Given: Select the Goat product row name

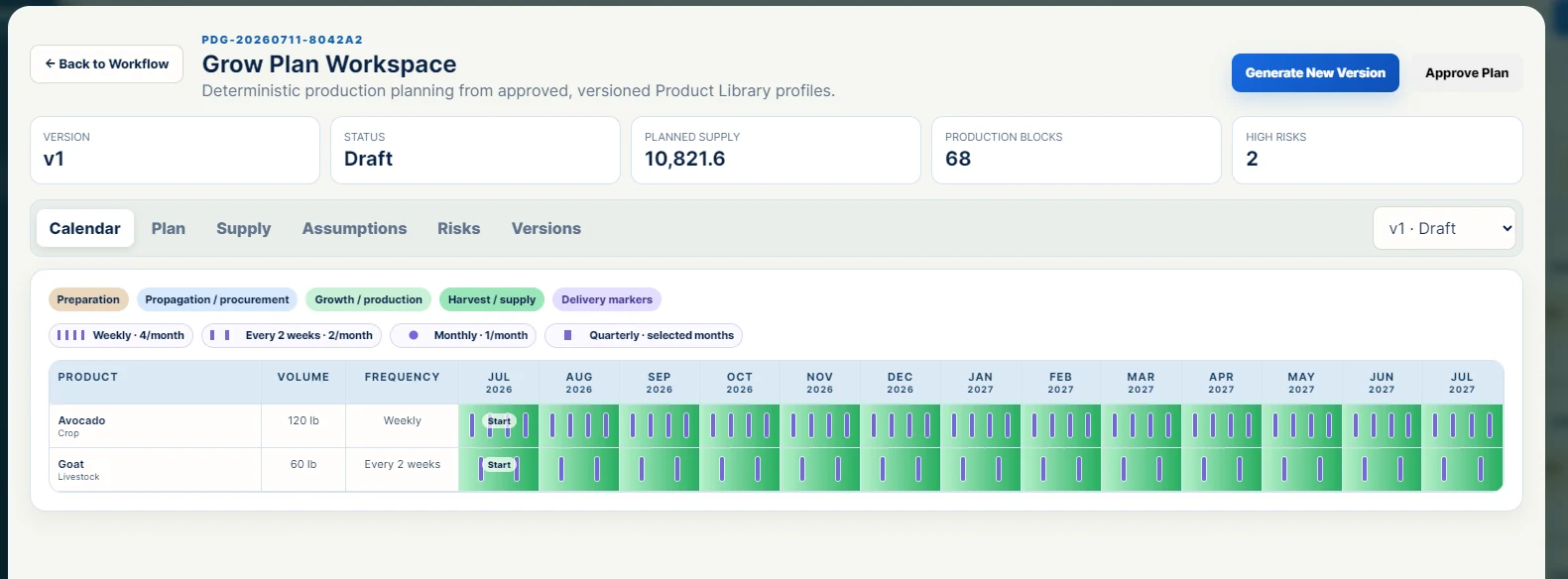Looking at the screenshot, I should click(x=71, y=464).
